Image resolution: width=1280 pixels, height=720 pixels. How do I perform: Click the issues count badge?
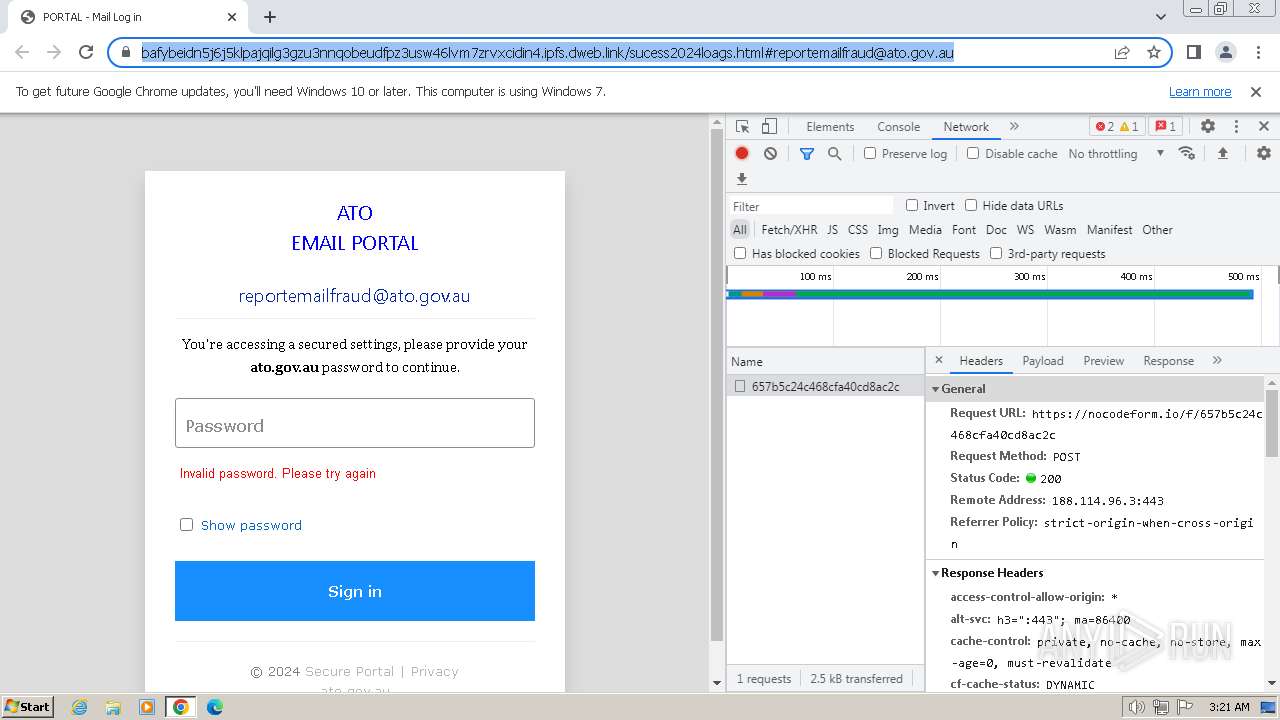[x=1165, y=127]
